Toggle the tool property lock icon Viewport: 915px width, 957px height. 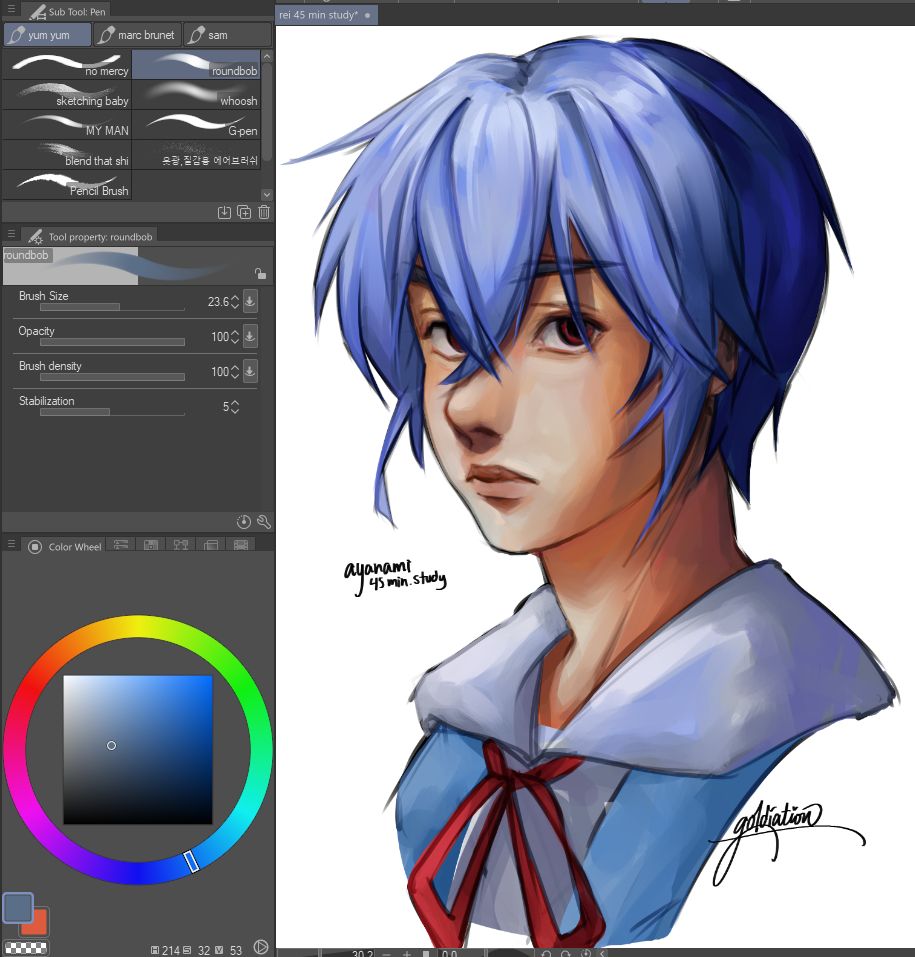[261, 273]
